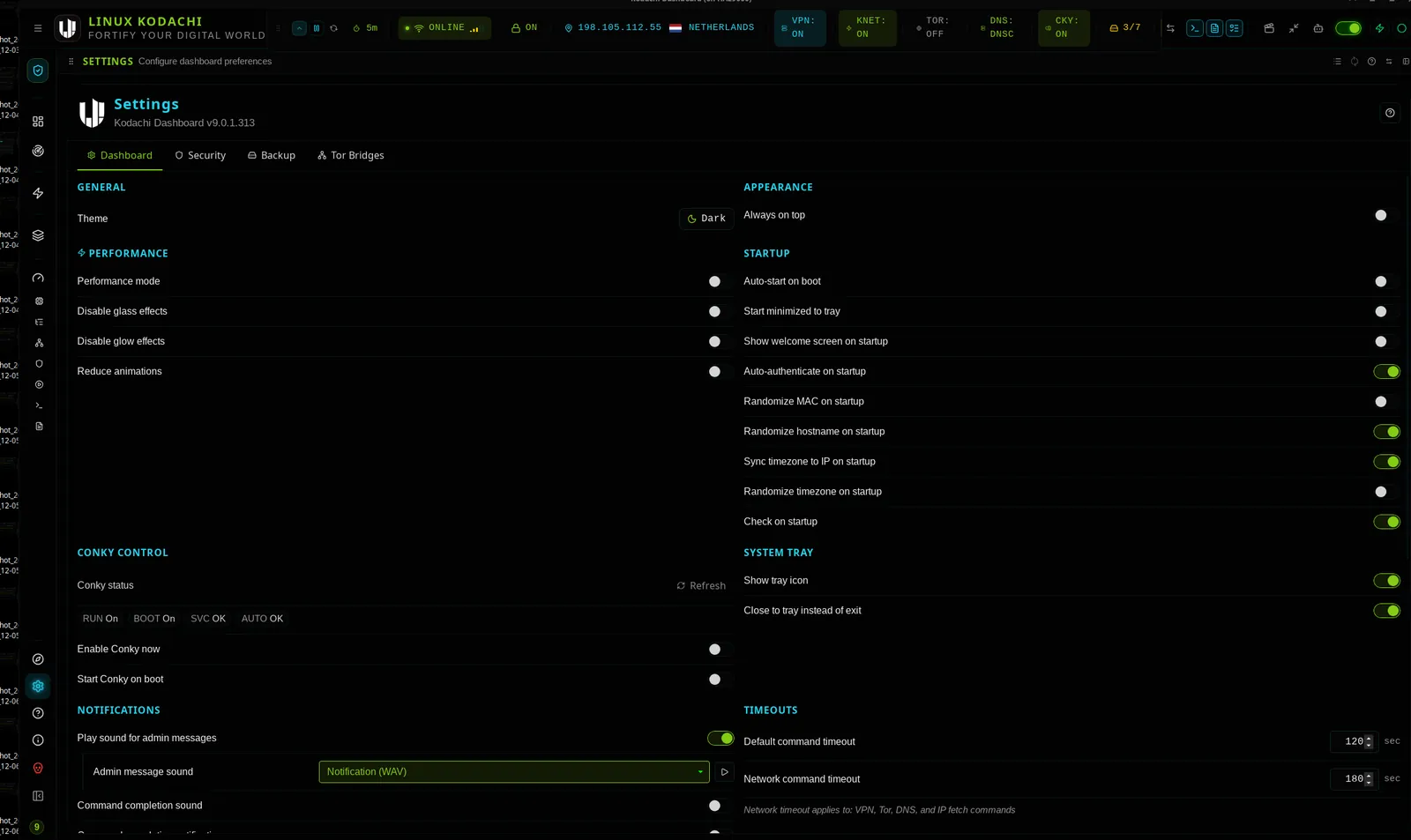Open the Theme Dark selector
This screenshot has width=1411, height=840.
point(706,219)
